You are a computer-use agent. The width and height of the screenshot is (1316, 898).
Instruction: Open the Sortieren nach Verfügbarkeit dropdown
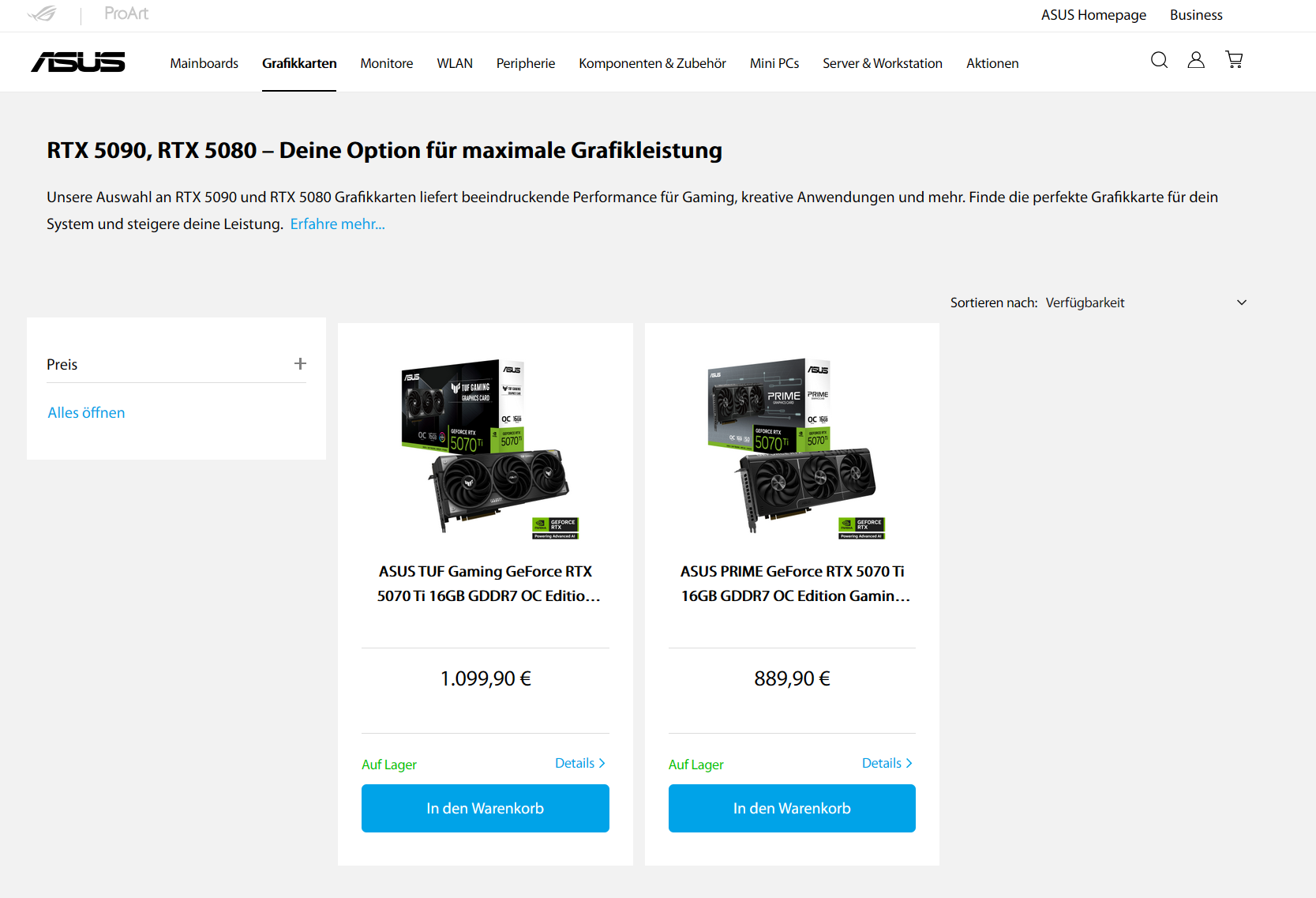point(1099,302)
